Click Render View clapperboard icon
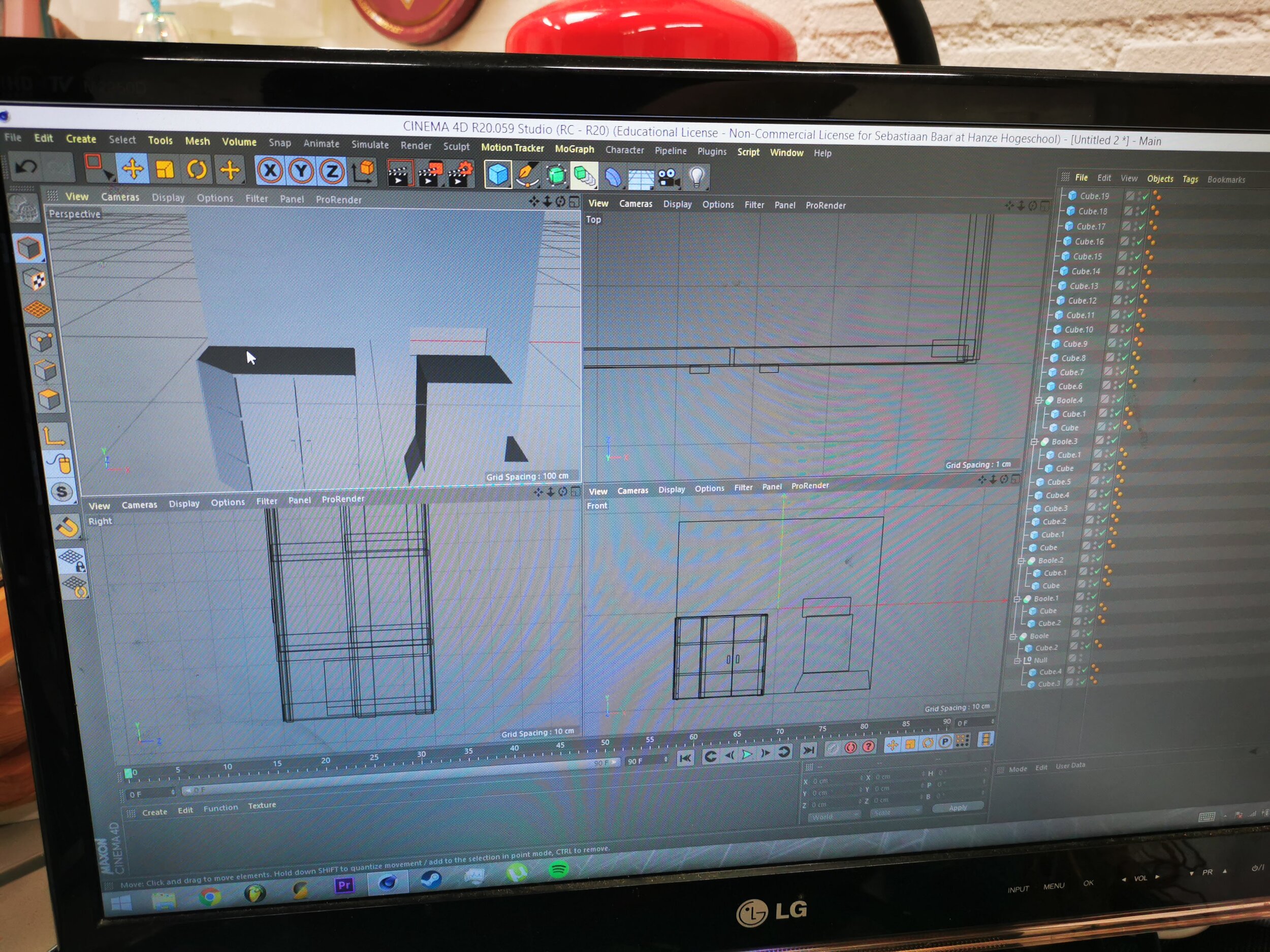 [x=400, y=174]
